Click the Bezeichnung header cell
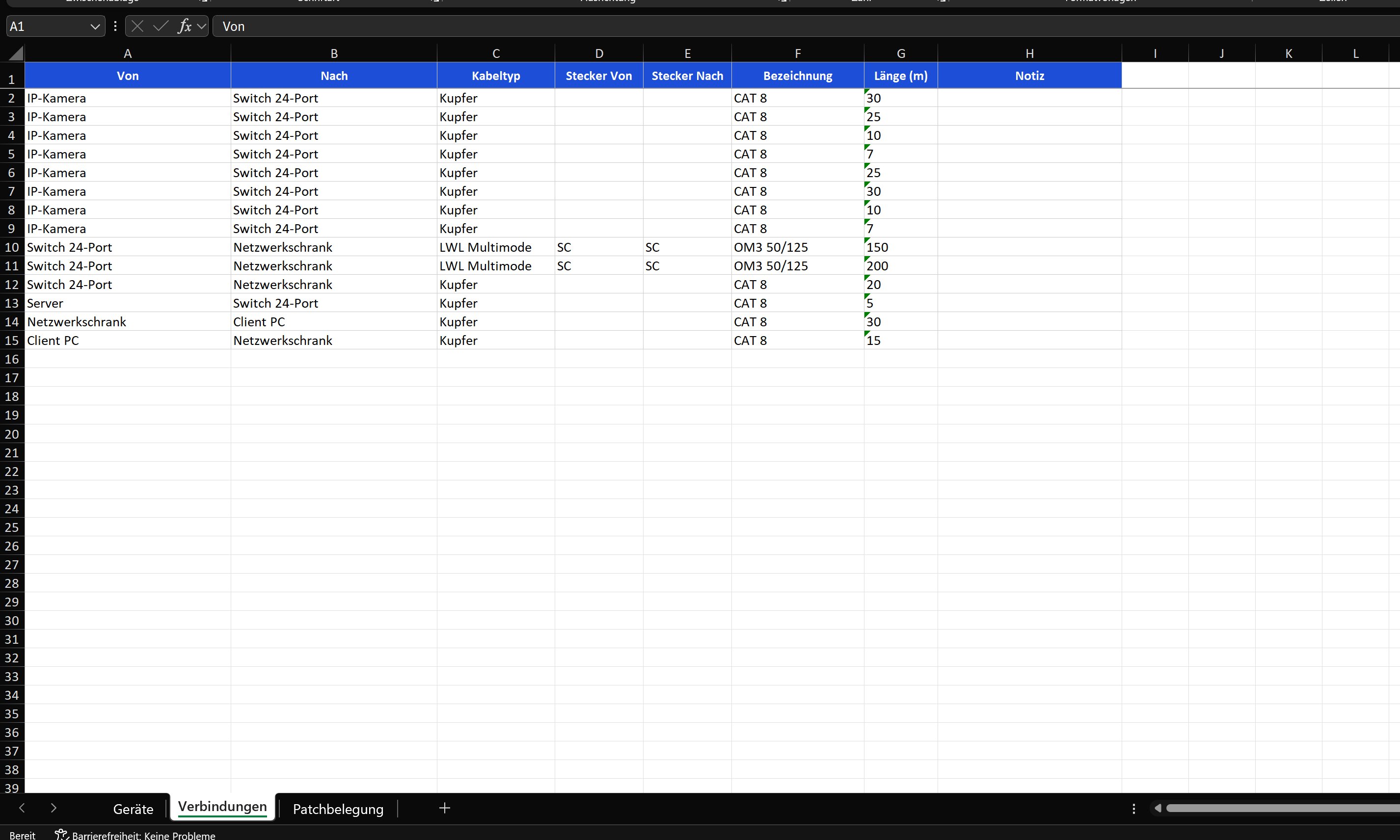Viewport: 1400px width, 840px height. pyautogui.click(x=798, y=75)
